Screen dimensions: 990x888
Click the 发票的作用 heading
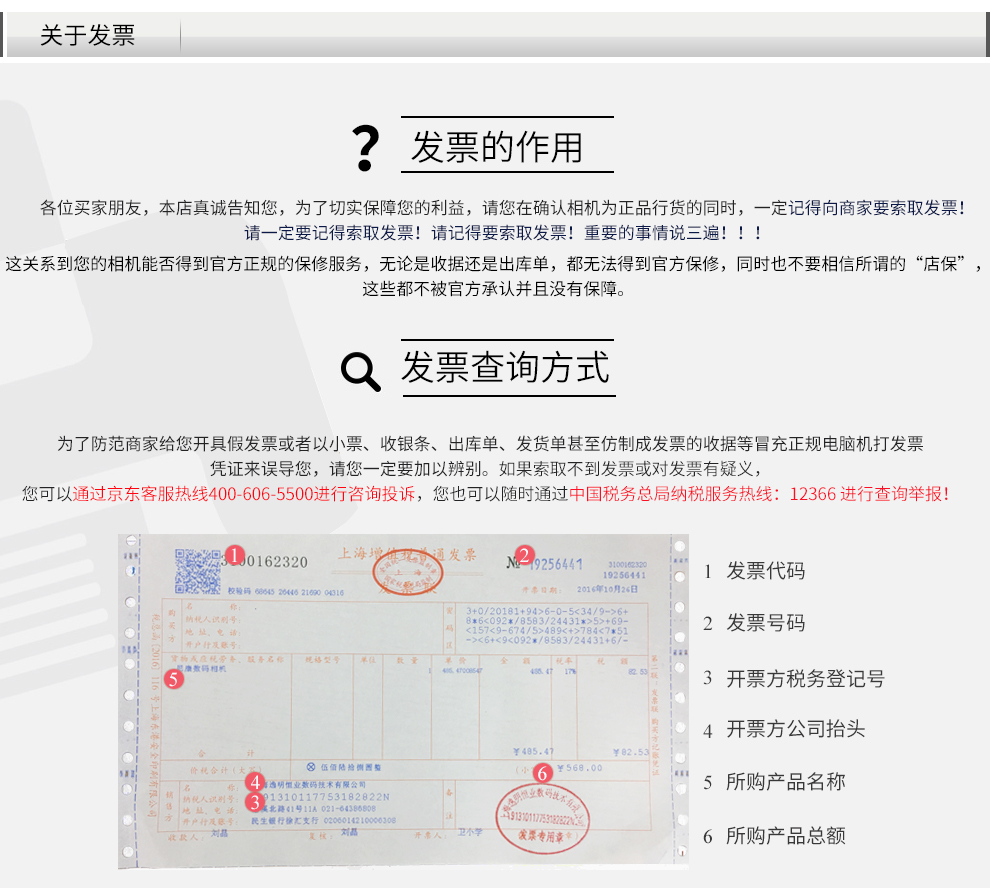[497, 148]
